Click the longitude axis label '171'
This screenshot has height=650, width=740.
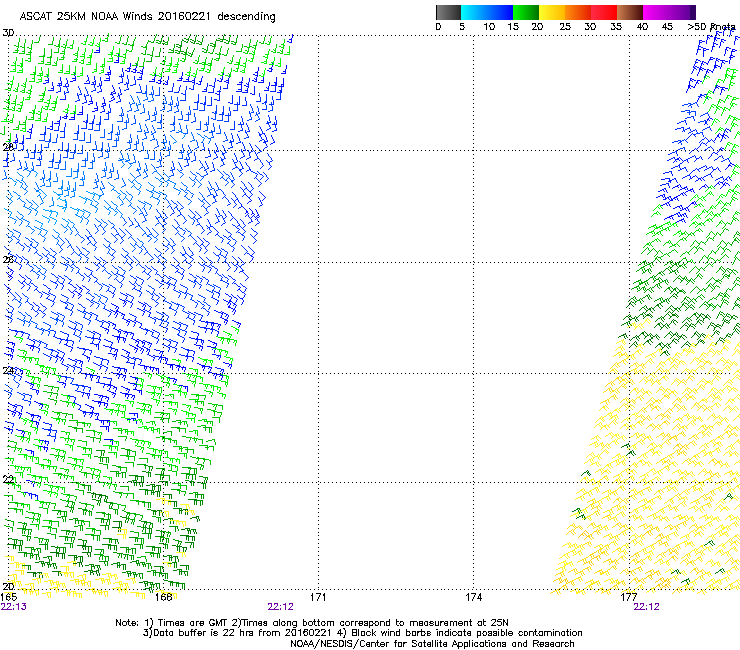(318, 598)
